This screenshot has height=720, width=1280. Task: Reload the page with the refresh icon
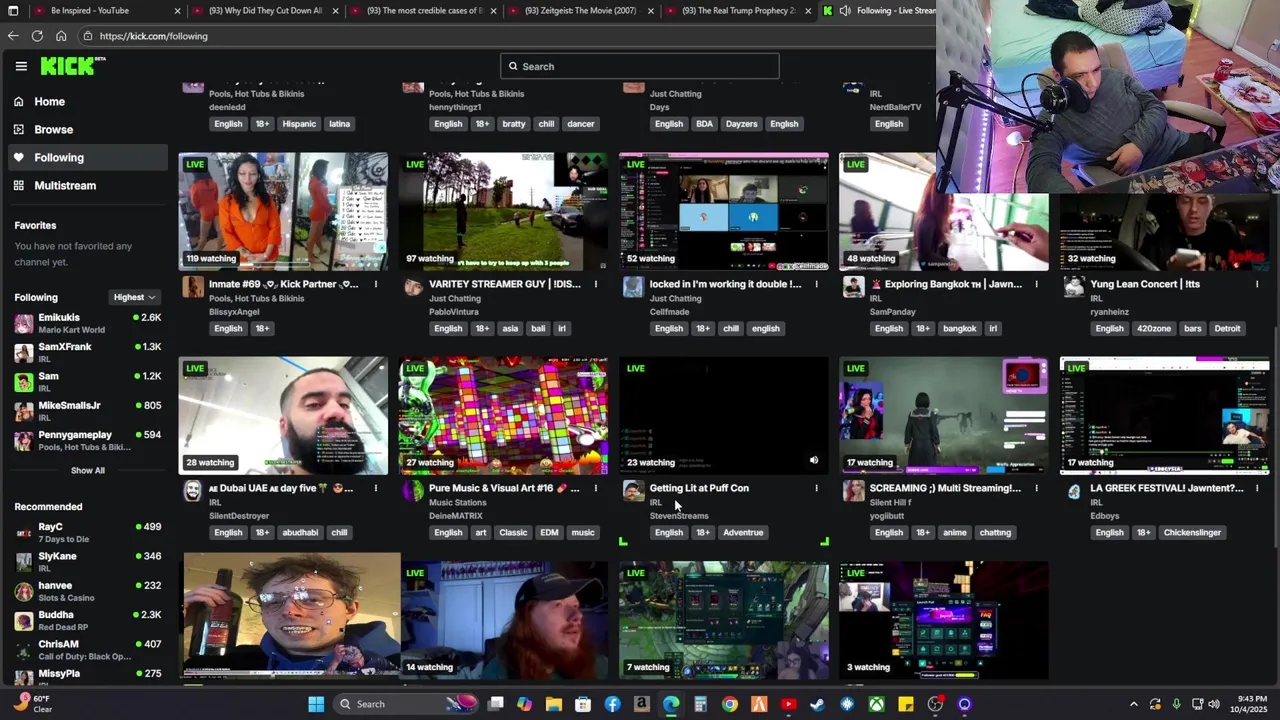(37, 36)
